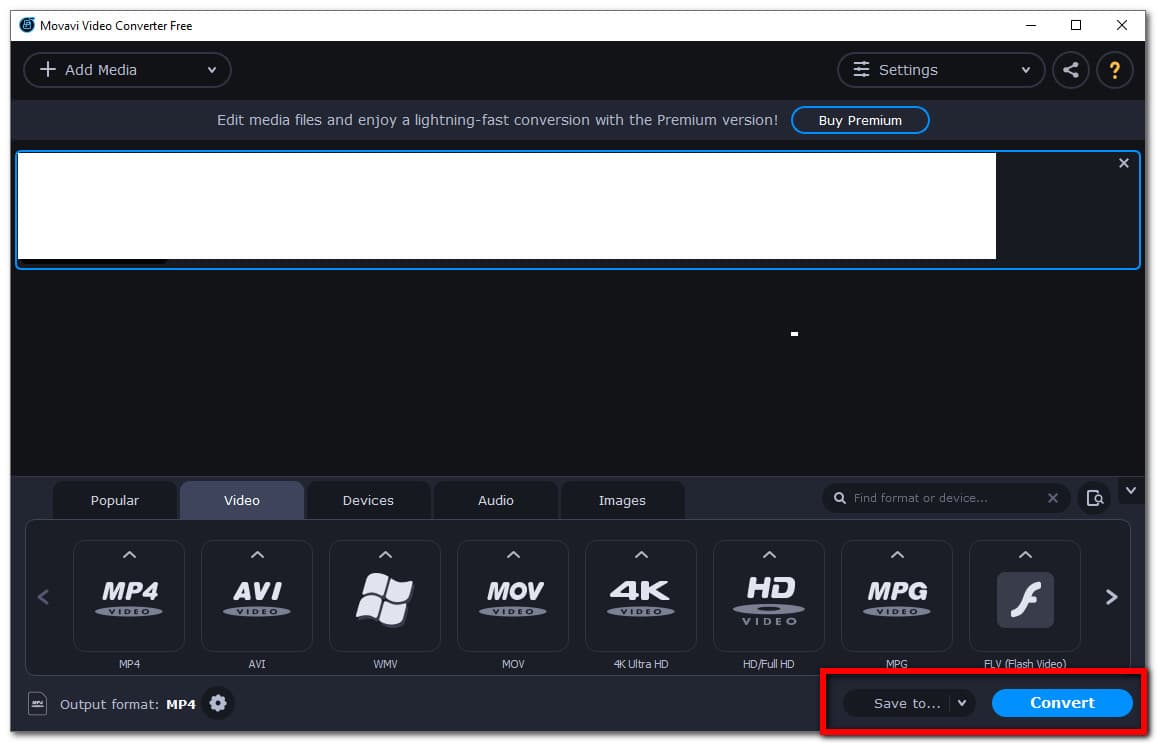
Task: Clear the format search with the X
Action: 1053,499
